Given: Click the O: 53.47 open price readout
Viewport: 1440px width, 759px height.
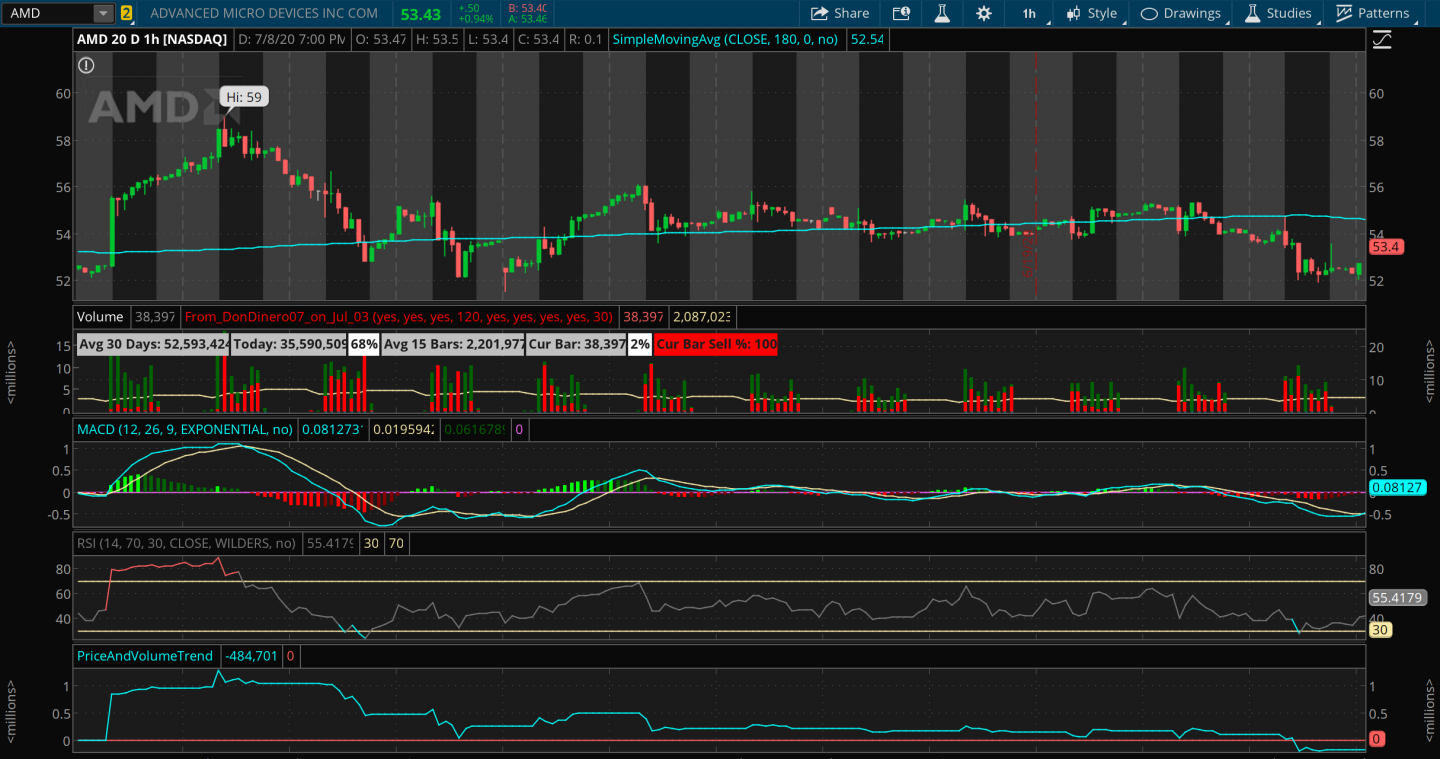Looking at the screenshot, I should click(x=379, y=39).
